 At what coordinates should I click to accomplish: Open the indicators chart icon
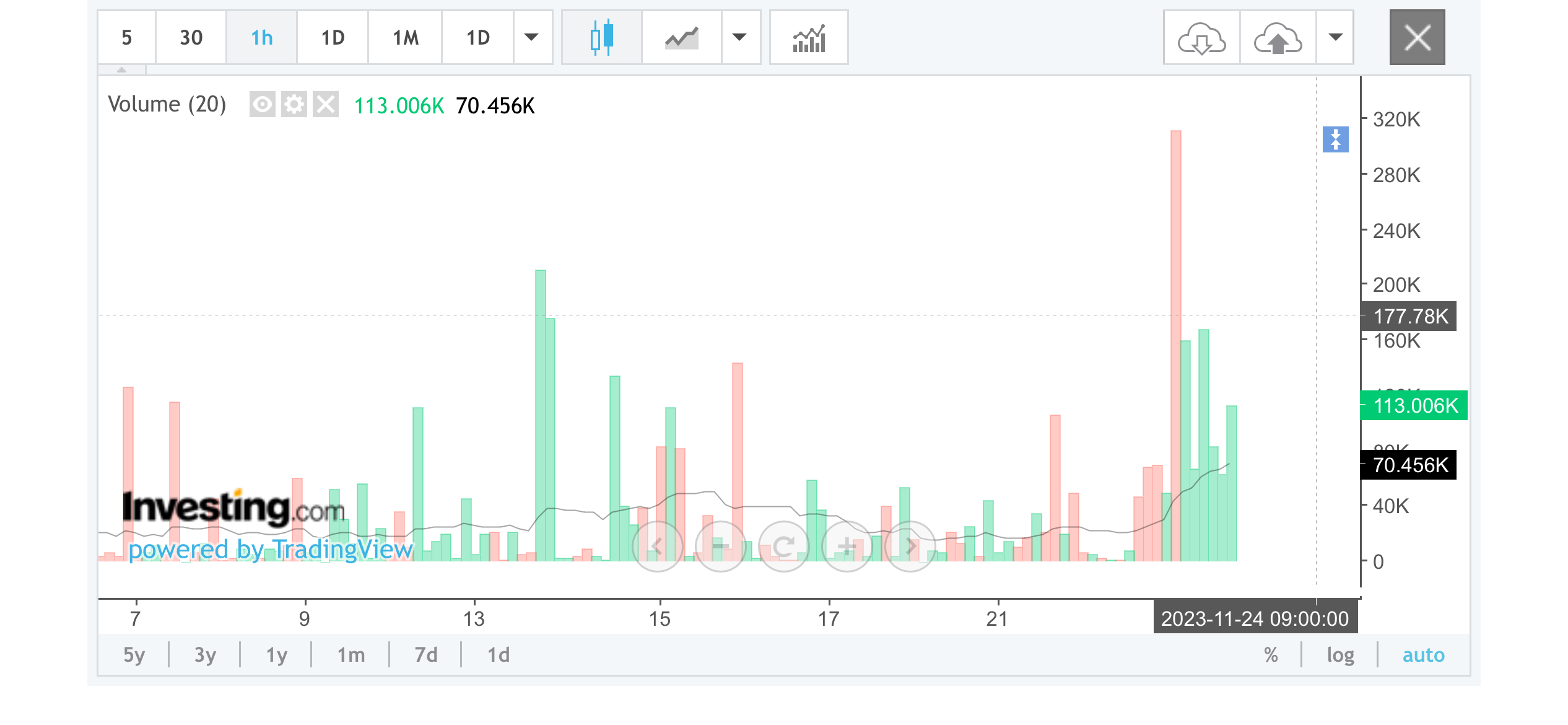809,38
